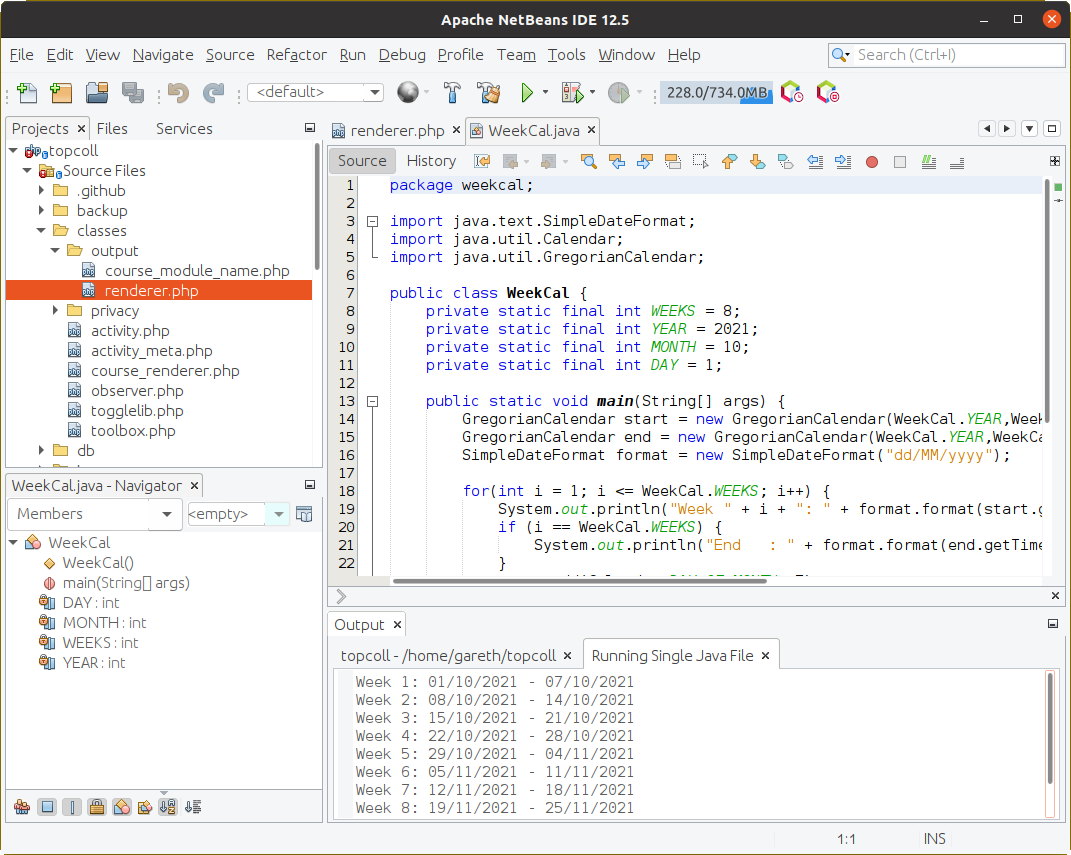Image resolution: width=1071 pixels, height=855 pixels.
Task: Toggle Highlight Search in editor toolbar
Action: [x=673, y=161]
